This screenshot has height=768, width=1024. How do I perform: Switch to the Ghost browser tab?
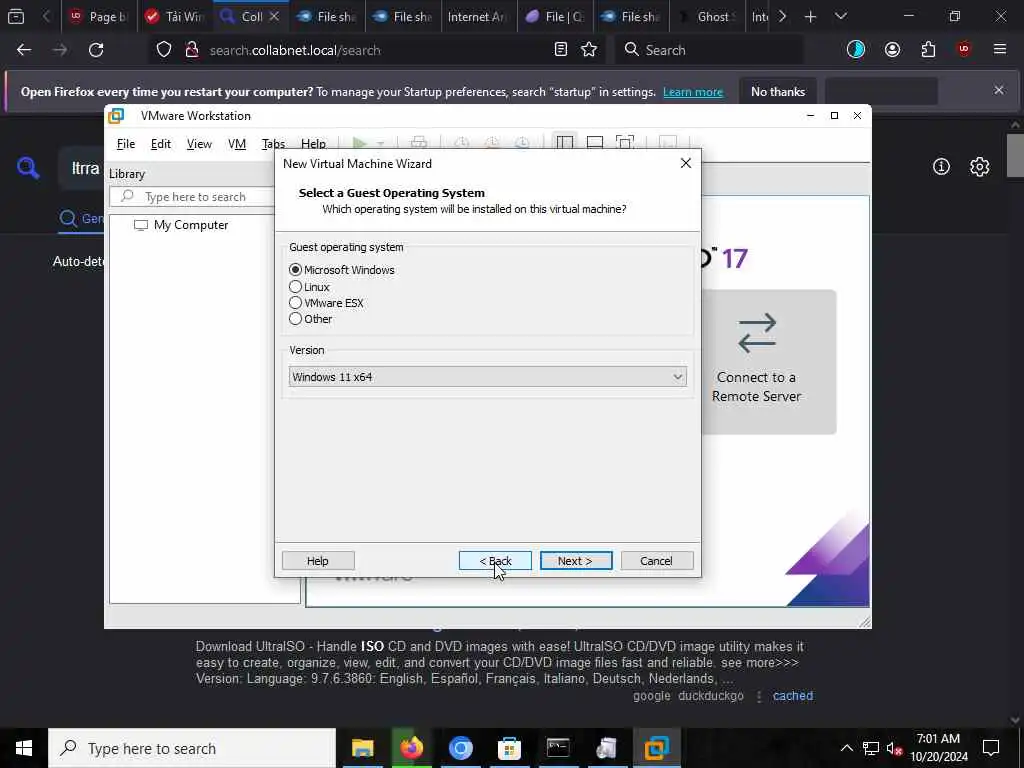[x=707, y=17]
